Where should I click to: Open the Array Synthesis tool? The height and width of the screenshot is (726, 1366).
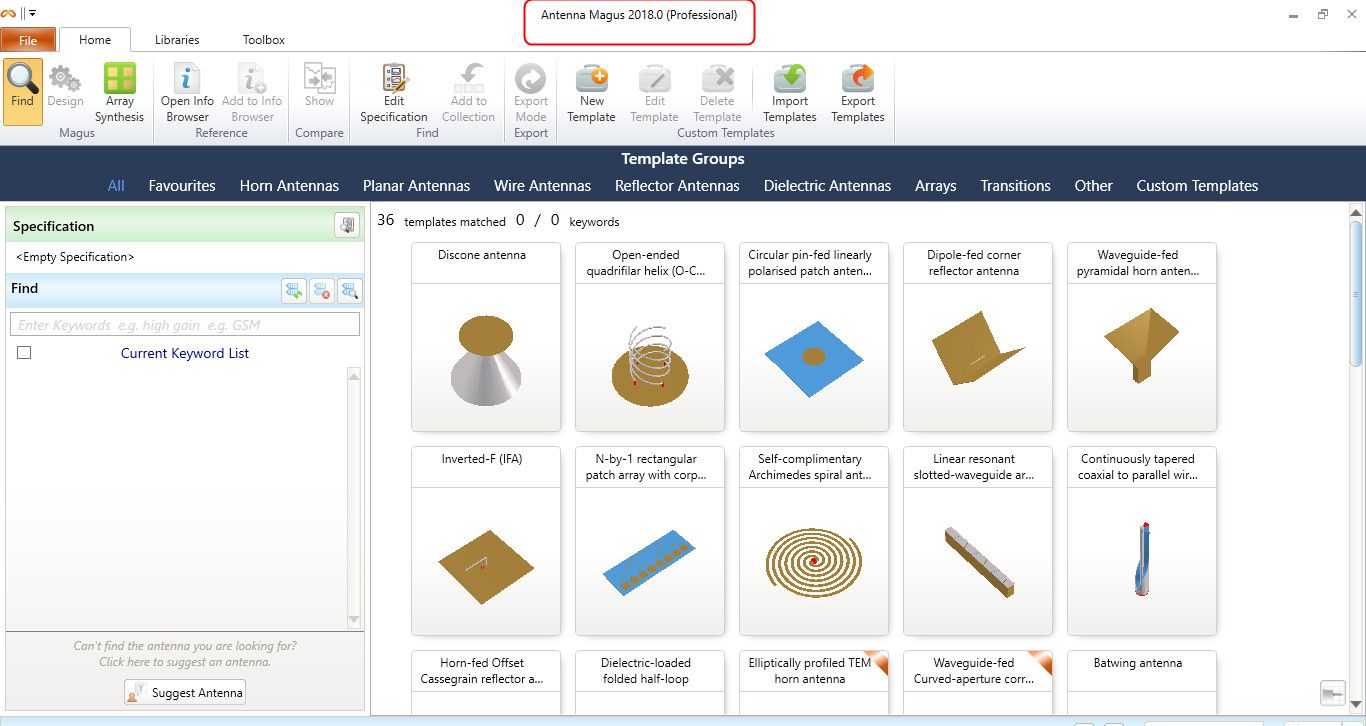120,91
